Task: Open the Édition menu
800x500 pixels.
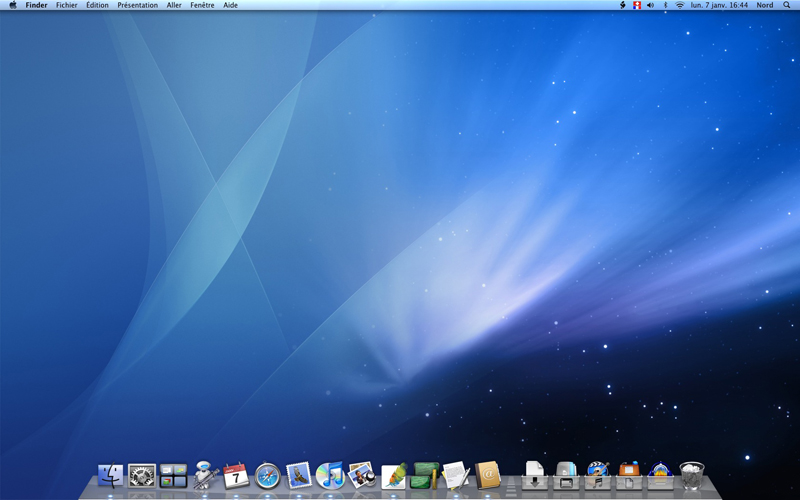Action: (x=97, y=5)
